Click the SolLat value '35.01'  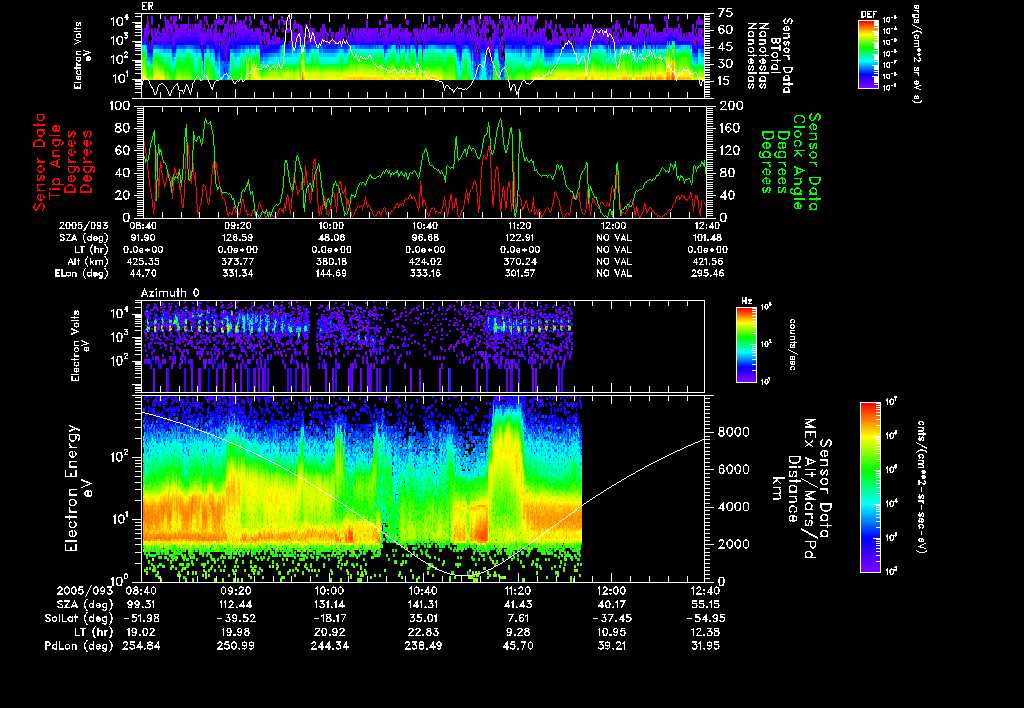pos(423,618)
